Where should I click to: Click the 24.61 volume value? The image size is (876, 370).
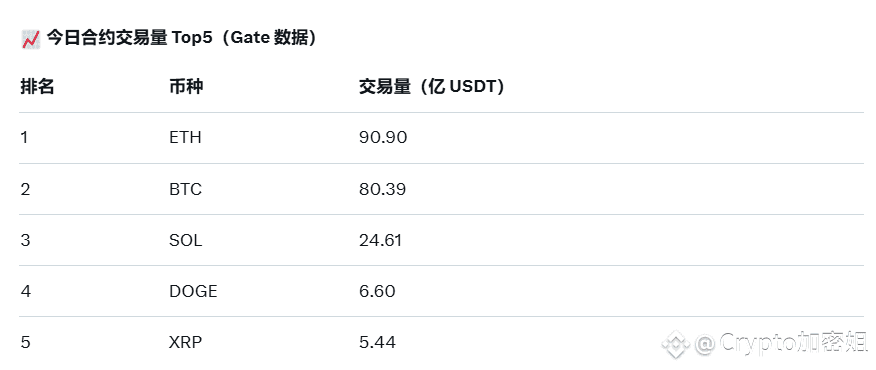click(380, 240)
